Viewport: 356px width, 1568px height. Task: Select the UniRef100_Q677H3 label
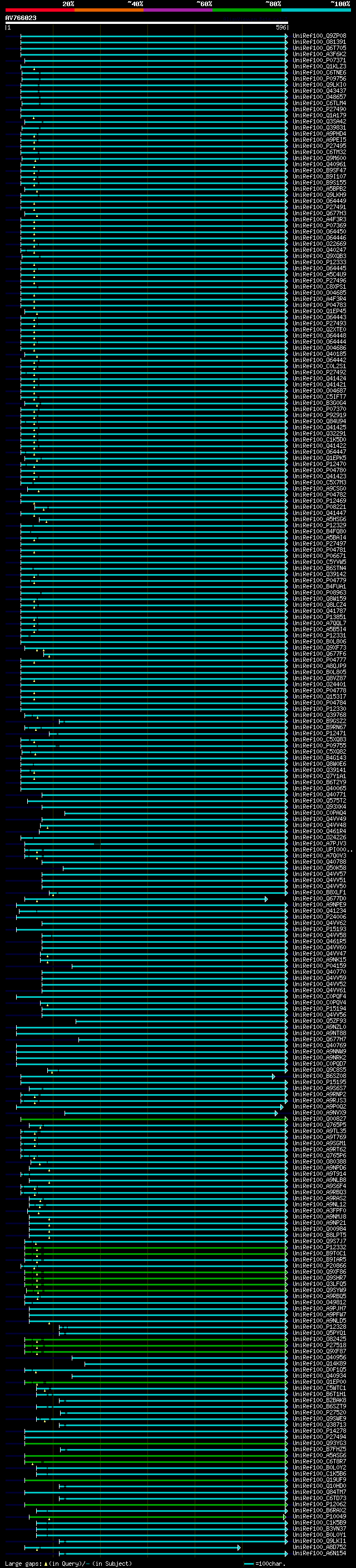click(x=319, y=213)
